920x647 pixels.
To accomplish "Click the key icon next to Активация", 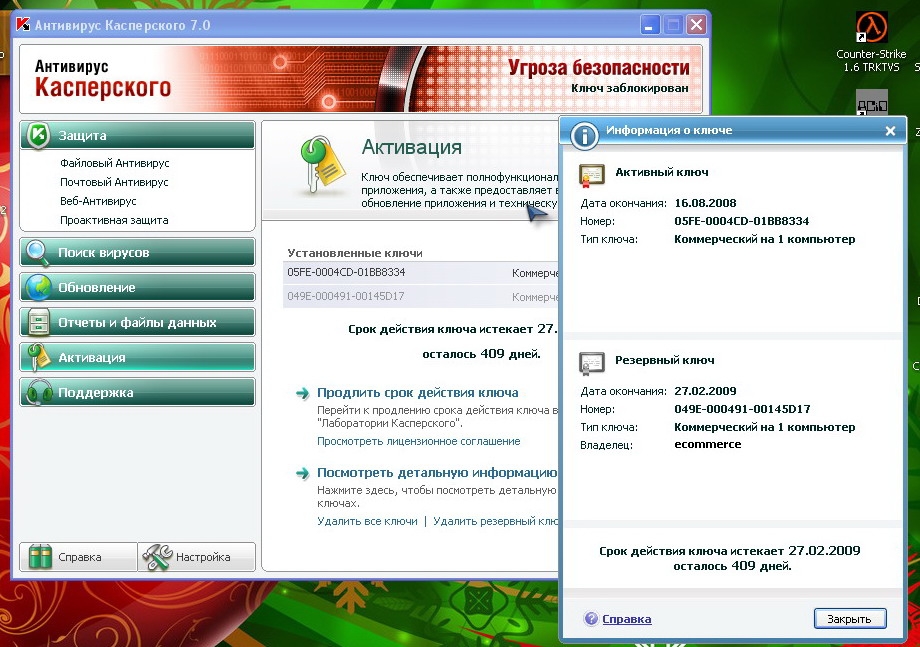I will [38, 358].
